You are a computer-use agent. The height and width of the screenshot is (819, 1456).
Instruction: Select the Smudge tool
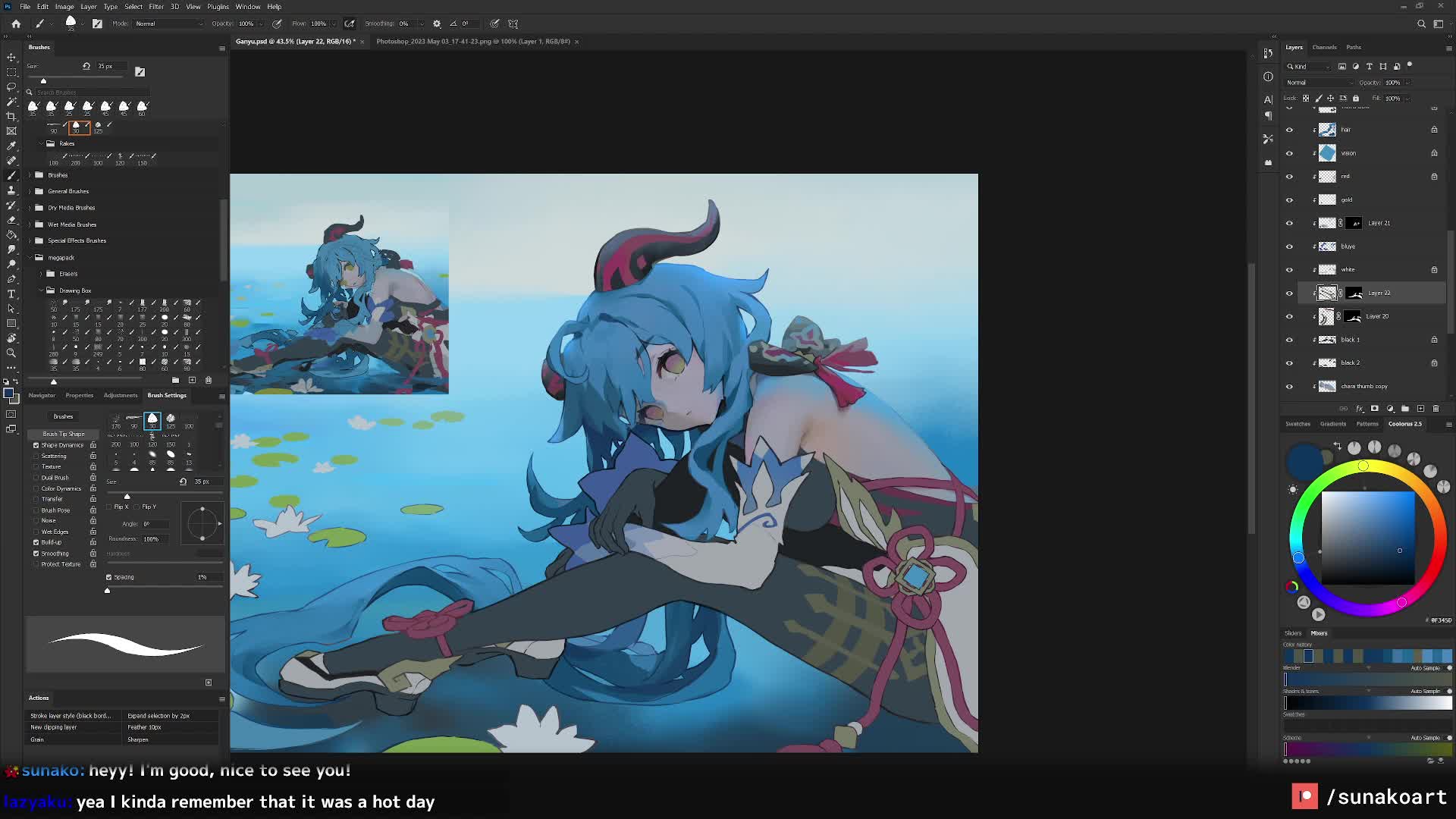coord(11,249)
